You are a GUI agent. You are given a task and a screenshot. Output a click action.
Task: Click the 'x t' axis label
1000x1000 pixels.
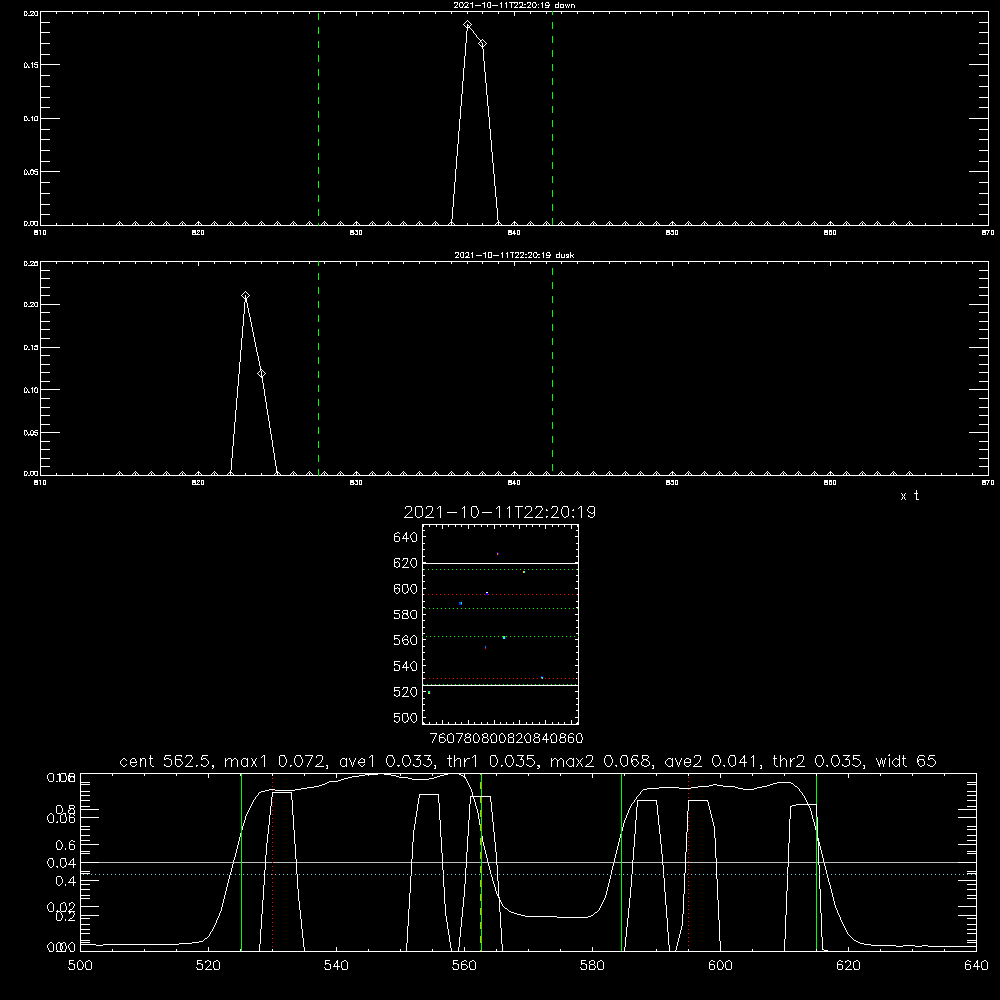click(x=910, y=496)
